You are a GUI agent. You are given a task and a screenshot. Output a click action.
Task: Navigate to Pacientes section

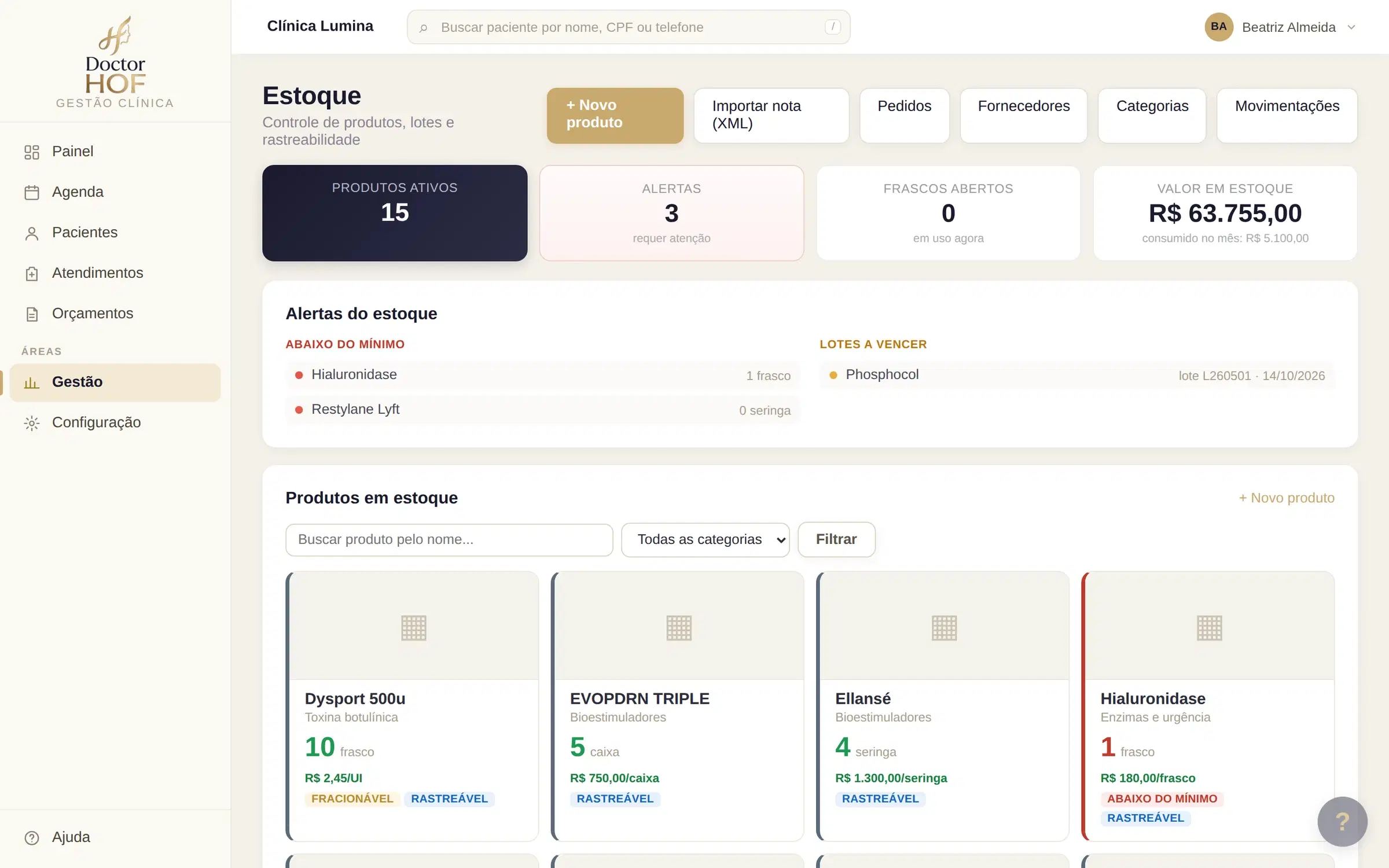pyautogui.click(x=115, y=233)
